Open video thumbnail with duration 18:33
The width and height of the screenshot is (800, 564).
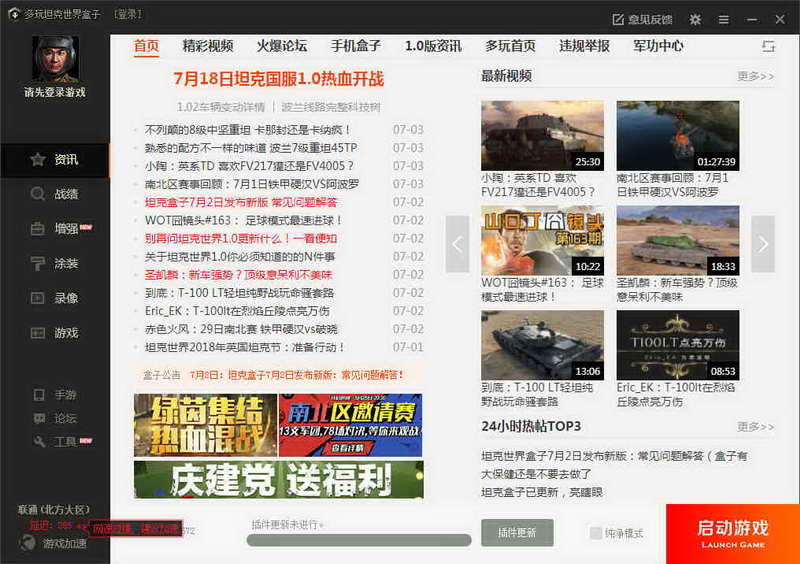[x=678, y=240]
